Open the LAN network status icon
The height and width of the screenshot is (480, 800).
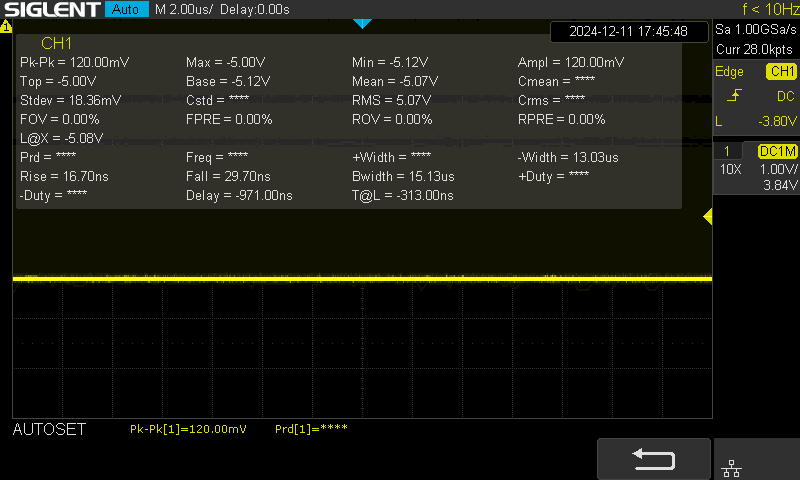point(731,466)
